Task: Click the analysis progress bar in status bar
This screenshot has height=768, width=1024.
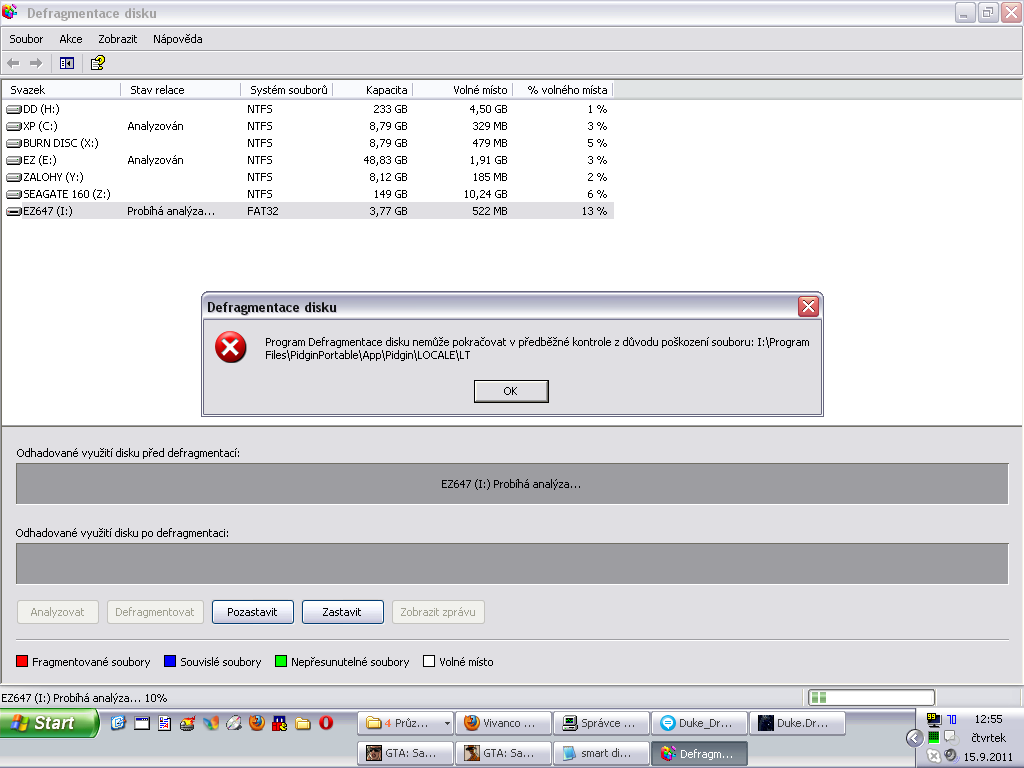Action: (871, 697)
